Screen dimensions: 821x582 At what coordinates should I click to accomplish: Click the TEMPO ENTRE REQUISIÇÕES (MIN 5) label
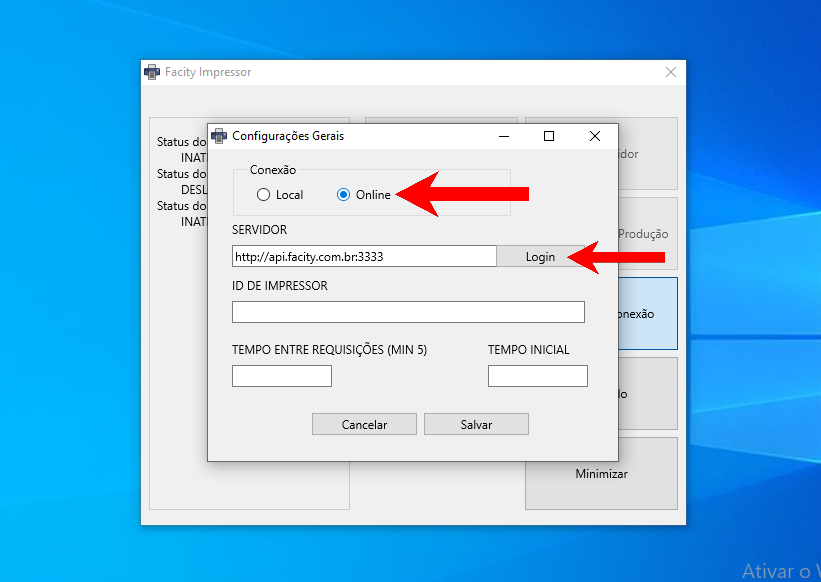click(330, 350)
